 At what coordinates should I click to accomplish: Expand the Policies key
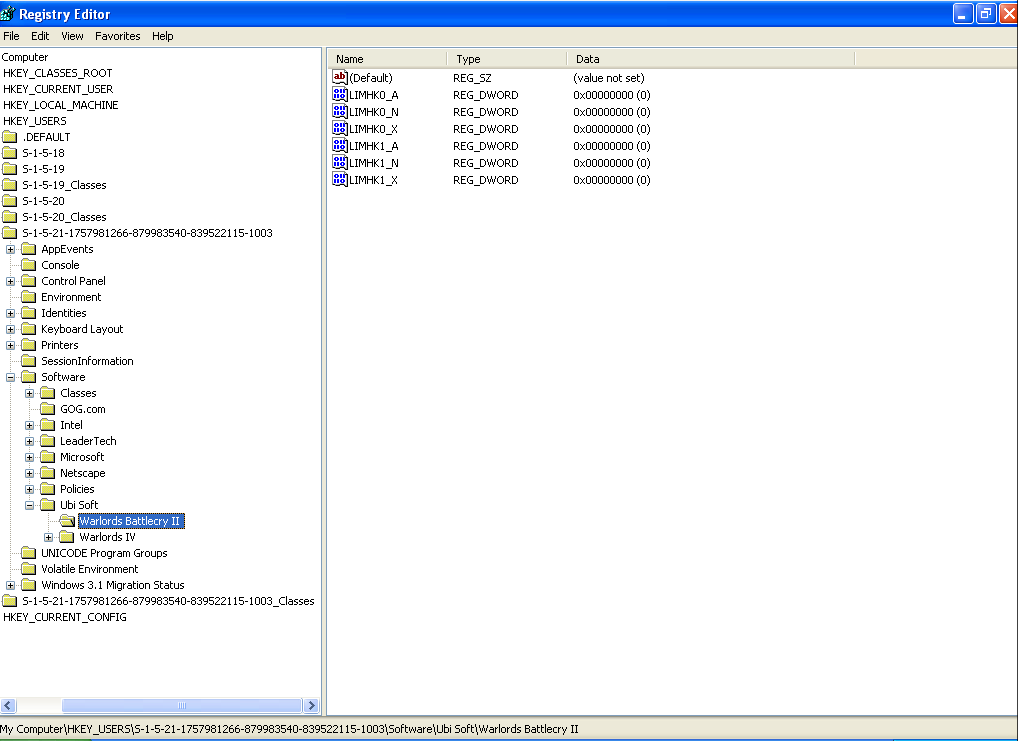click(x=29, y=490)
